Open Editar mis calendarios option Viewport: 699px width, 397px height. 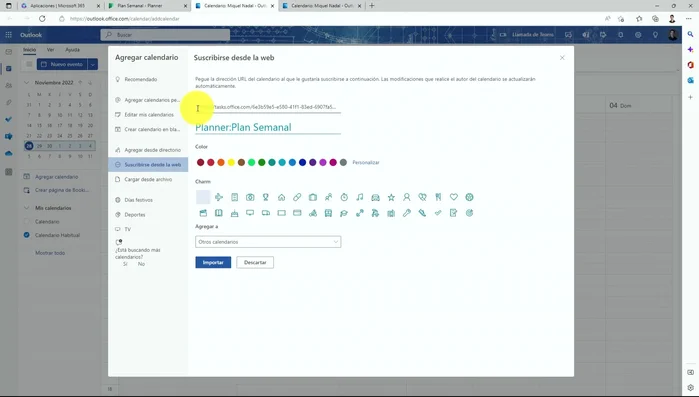point(148,115)
